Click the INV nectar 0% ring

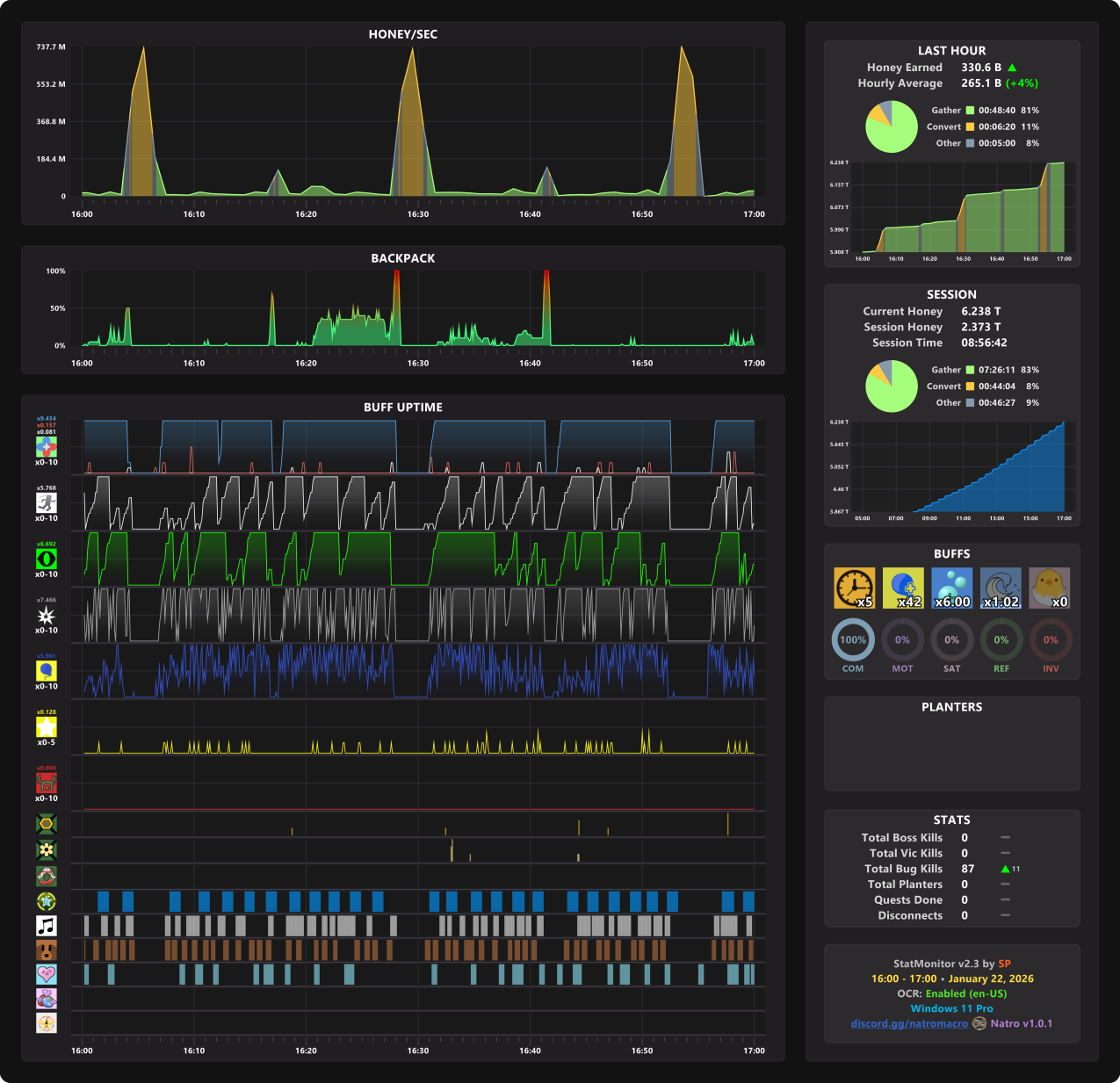click(1051, 639)
